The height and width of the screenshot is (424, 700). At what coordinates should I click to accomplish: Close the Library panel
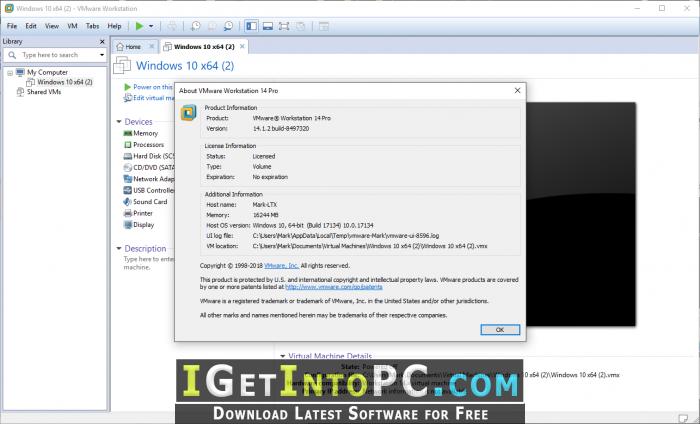point(102,42)
